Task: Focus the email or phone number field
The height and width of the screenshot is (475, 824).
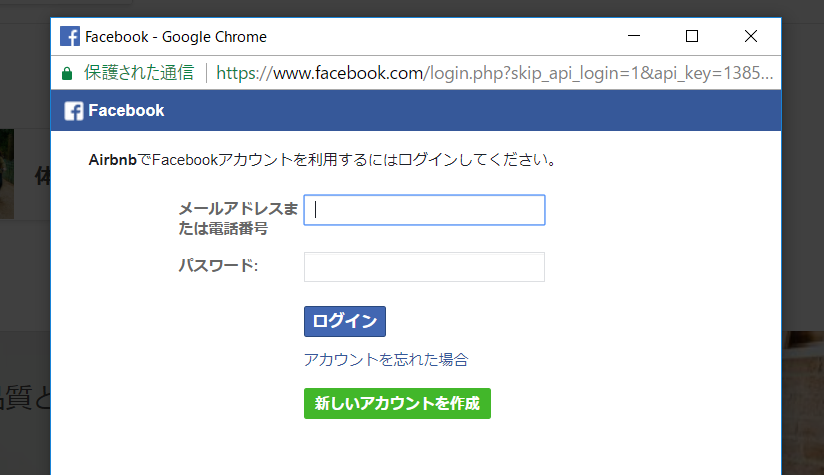Action: tap(424, 210)
